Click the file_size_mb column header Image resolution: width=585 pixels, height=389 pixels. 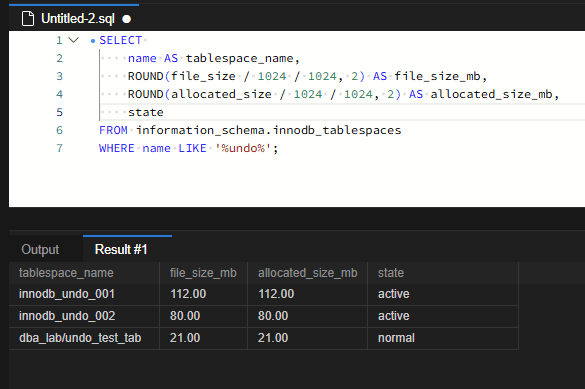203,273
